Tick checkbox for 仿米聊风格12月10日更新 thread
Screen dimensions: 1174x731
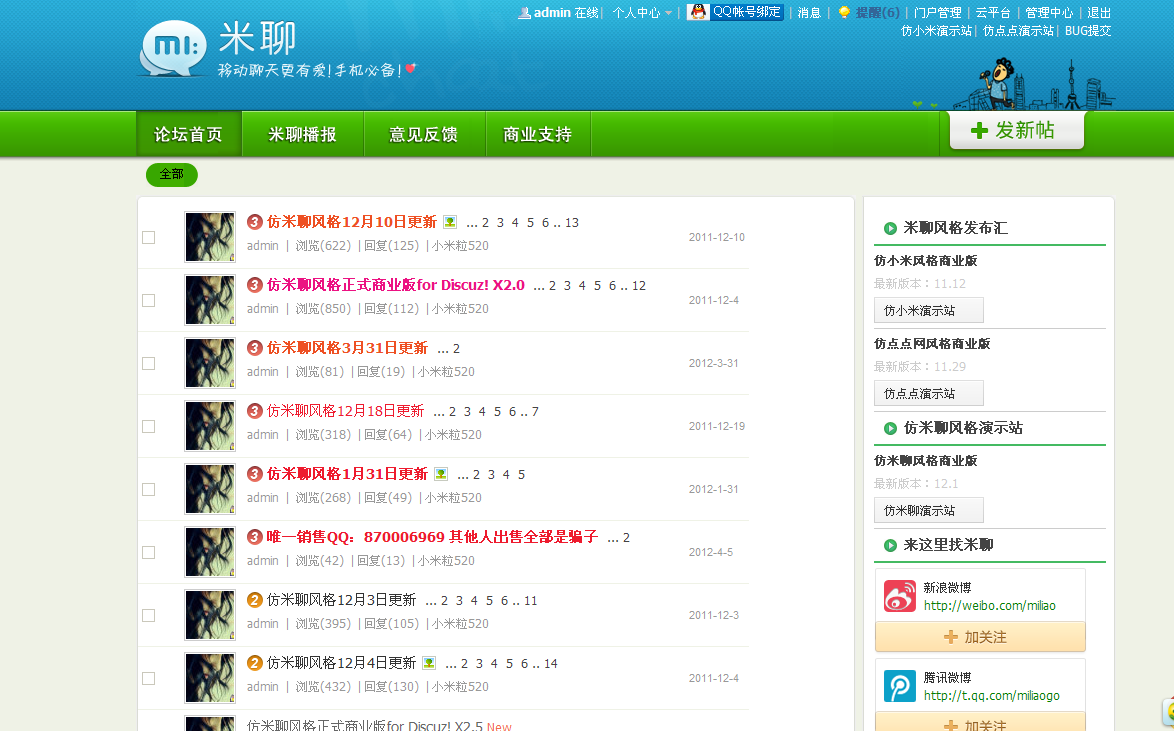click(x=148, y=237)
